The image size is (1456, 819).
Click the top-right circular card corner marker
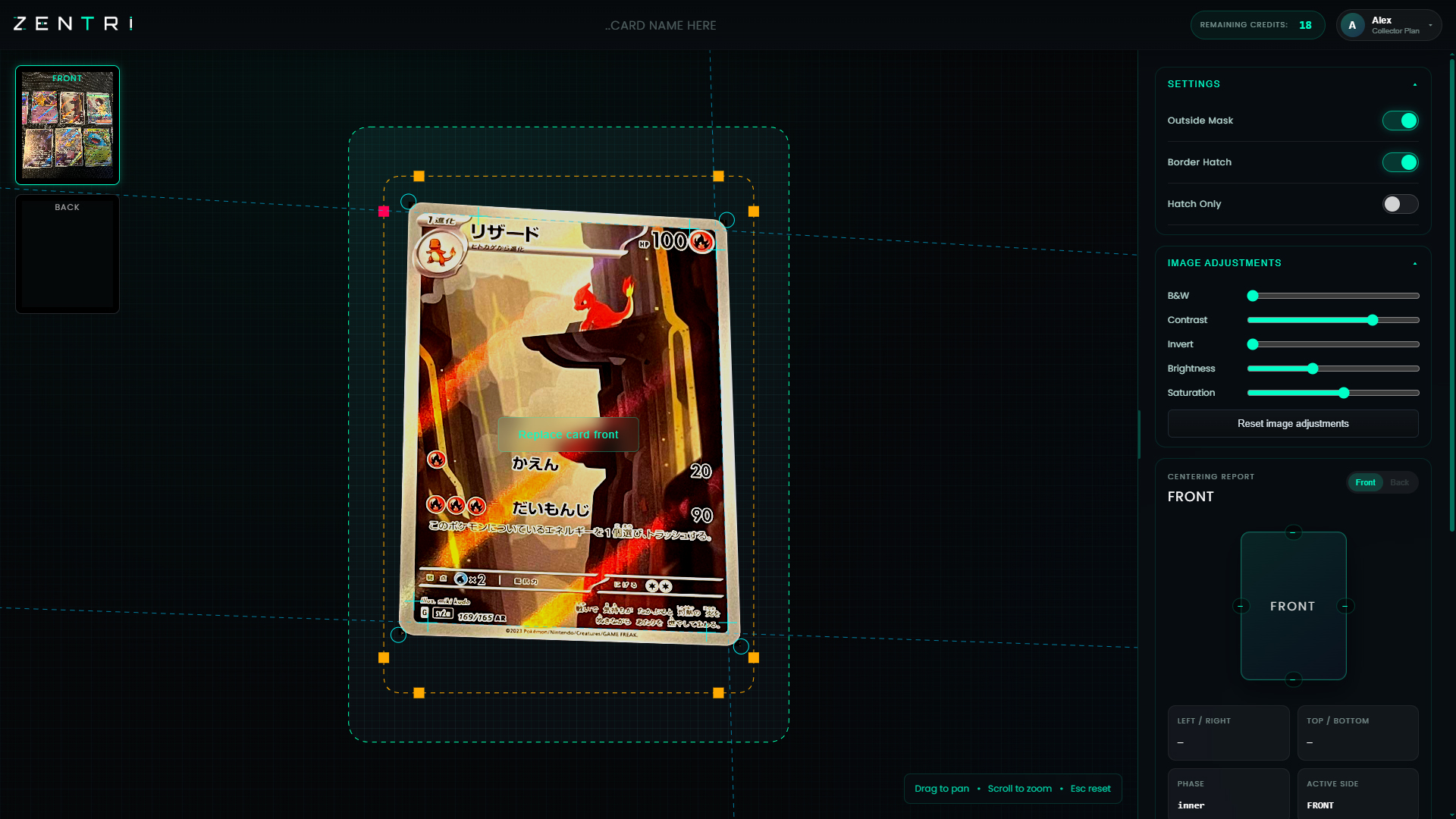726,220
